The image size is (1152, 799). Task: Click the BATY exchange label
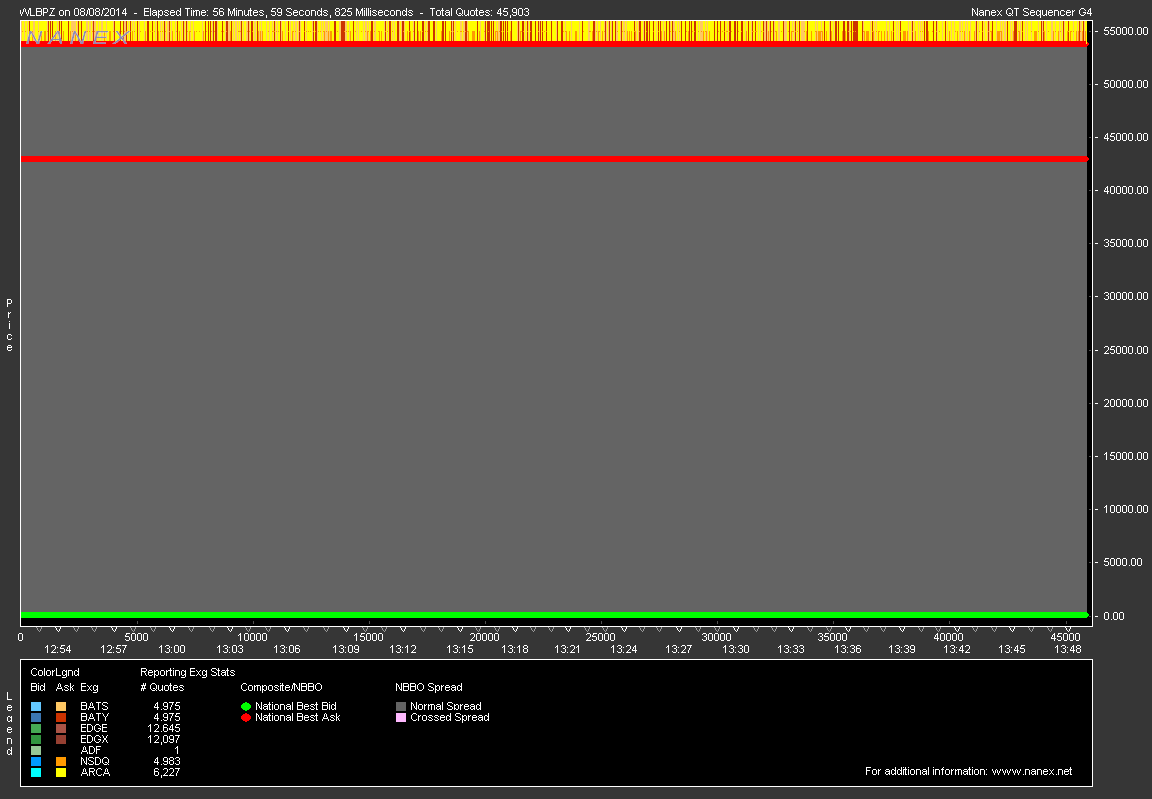click(95, 717)
